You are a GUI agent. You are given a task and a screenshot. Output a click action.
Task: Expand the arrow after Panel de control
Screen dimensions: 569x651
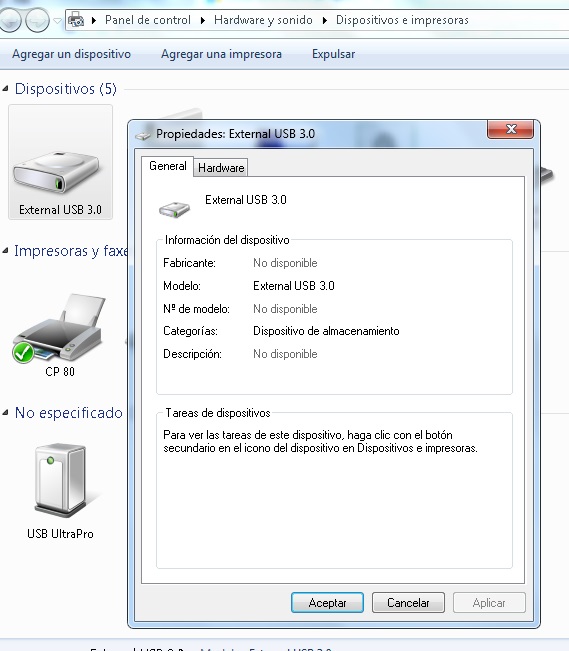203,20
